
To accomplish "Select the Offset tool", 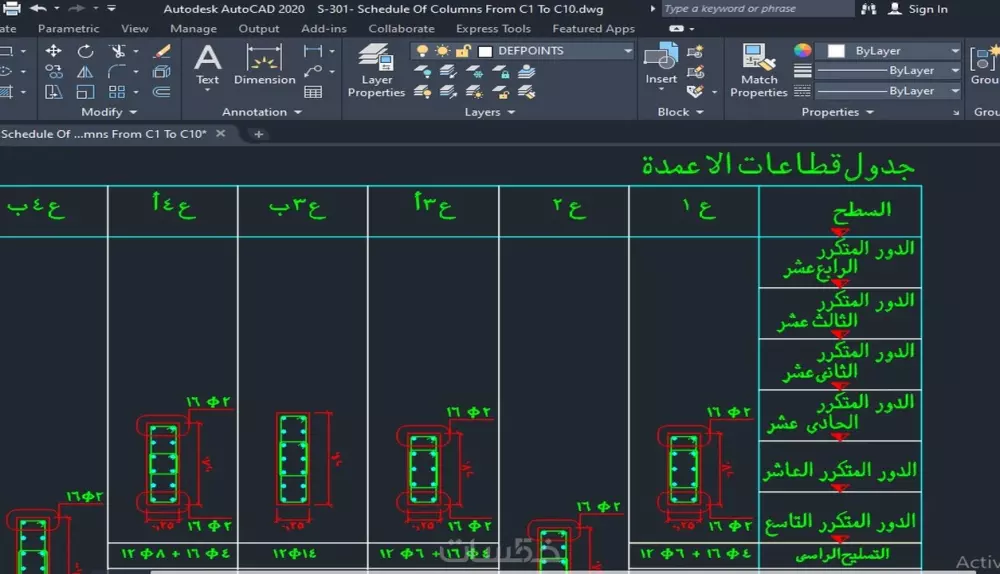I will 162,92.
